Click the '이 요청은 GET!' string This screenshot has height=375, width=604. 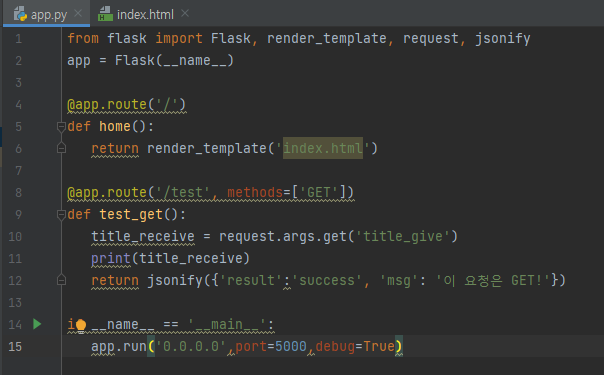coord(493,280)
